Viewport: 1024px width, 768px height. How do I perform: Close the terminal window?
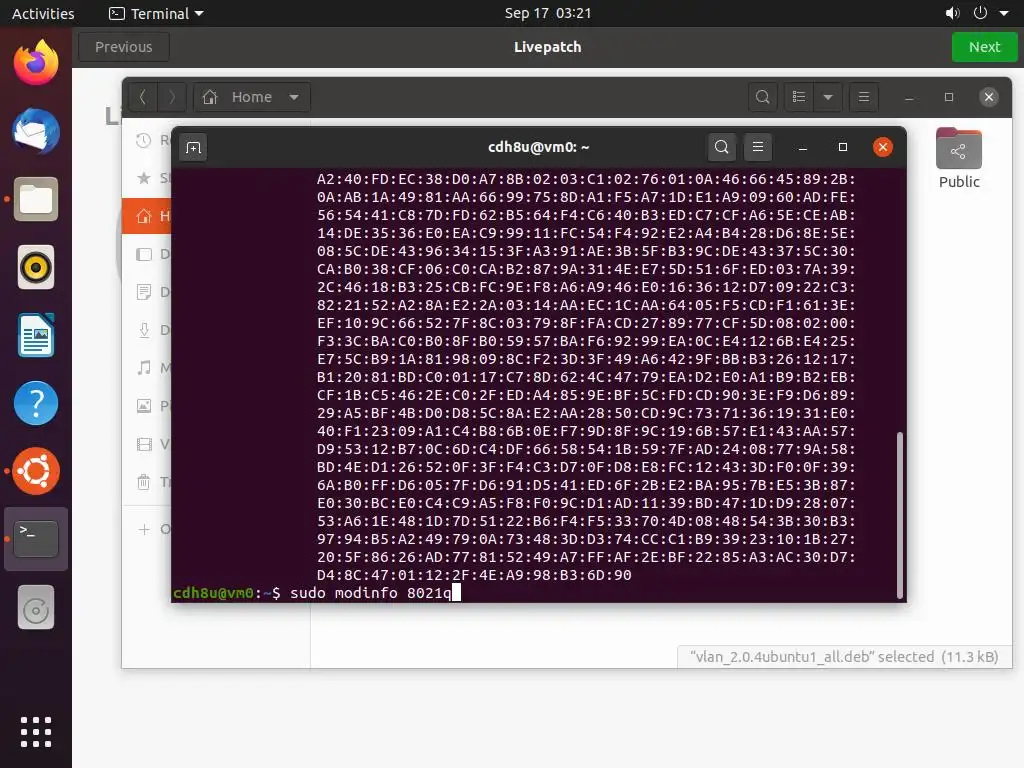tap(882, 147)
